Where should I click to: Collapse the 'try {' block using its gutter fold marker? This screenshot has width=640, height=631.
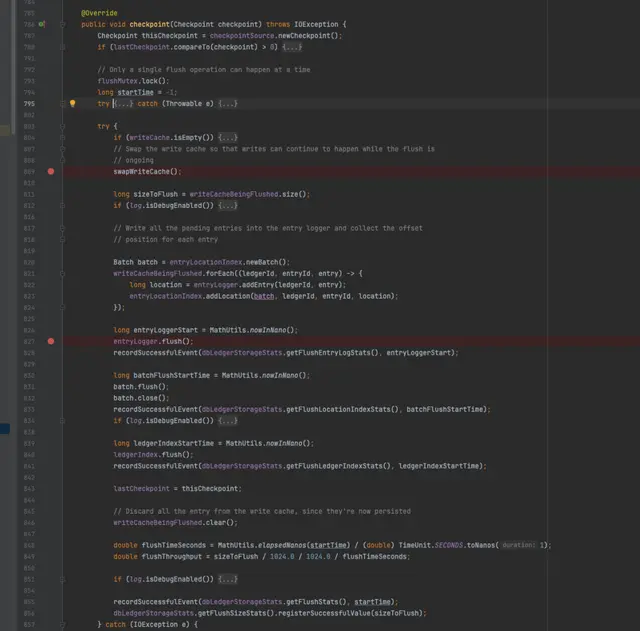point(62,126)
